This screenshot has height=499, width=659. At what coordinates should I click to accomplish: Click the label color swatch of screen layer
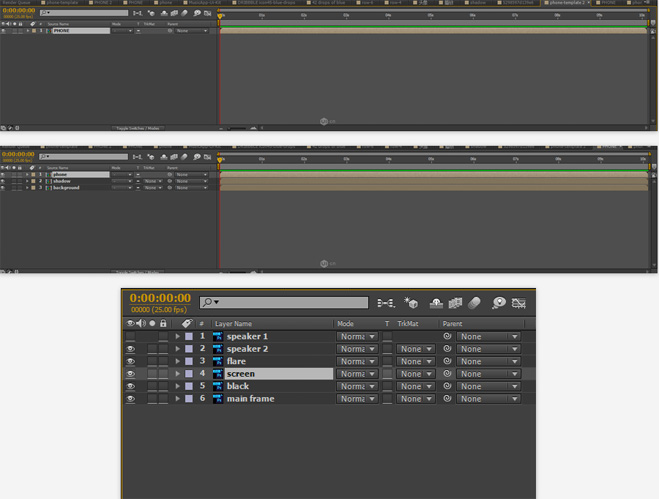[x=188, y=374]
